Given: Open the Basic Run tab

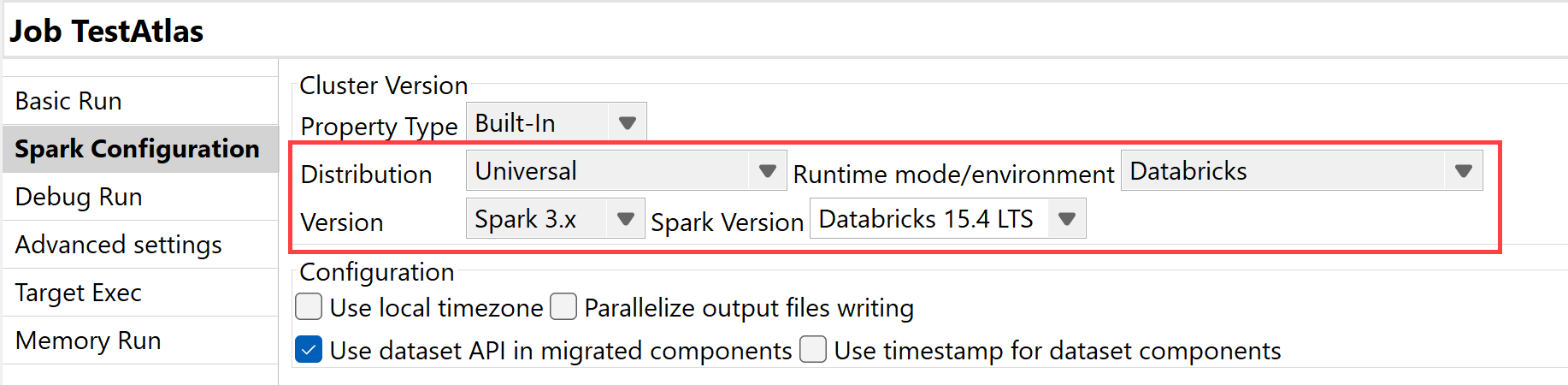Looking at the screenshot, I should (68, 101).
